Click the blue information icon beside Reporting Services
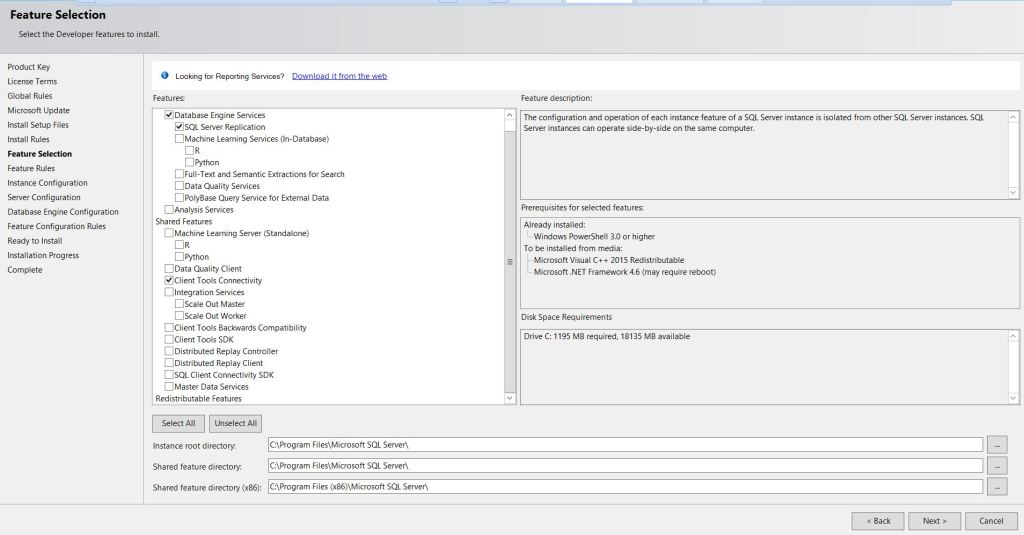 [x=165, y=76]
